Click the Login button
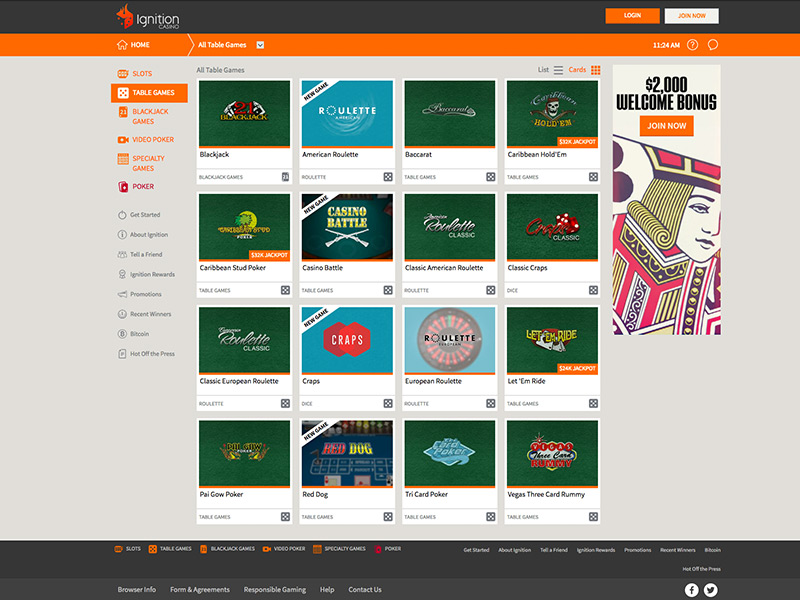Viewport: 800px width, 600px height. [x=632, y=16]
